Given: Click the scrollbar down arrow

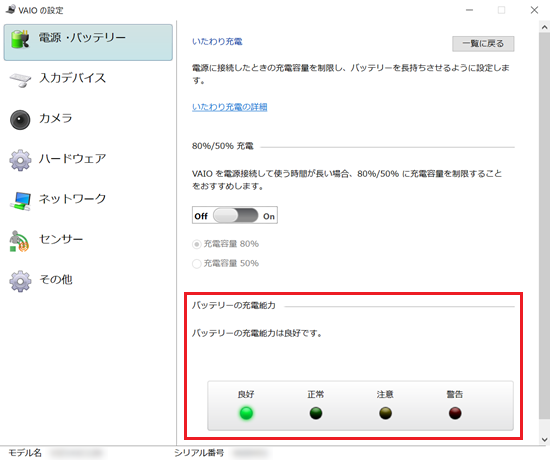Looking at the screenshot, I should pyautogui.click(x=544, y=439).
